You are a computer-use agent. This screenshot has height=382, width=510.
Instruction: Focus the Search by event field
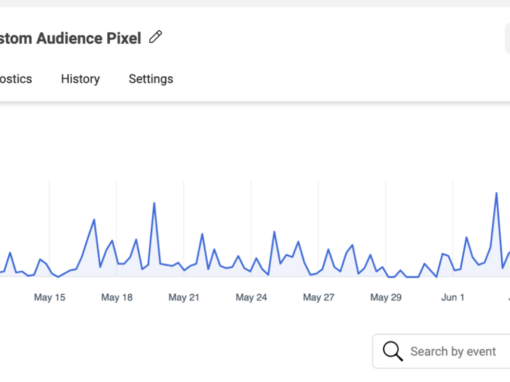[441, 351]
